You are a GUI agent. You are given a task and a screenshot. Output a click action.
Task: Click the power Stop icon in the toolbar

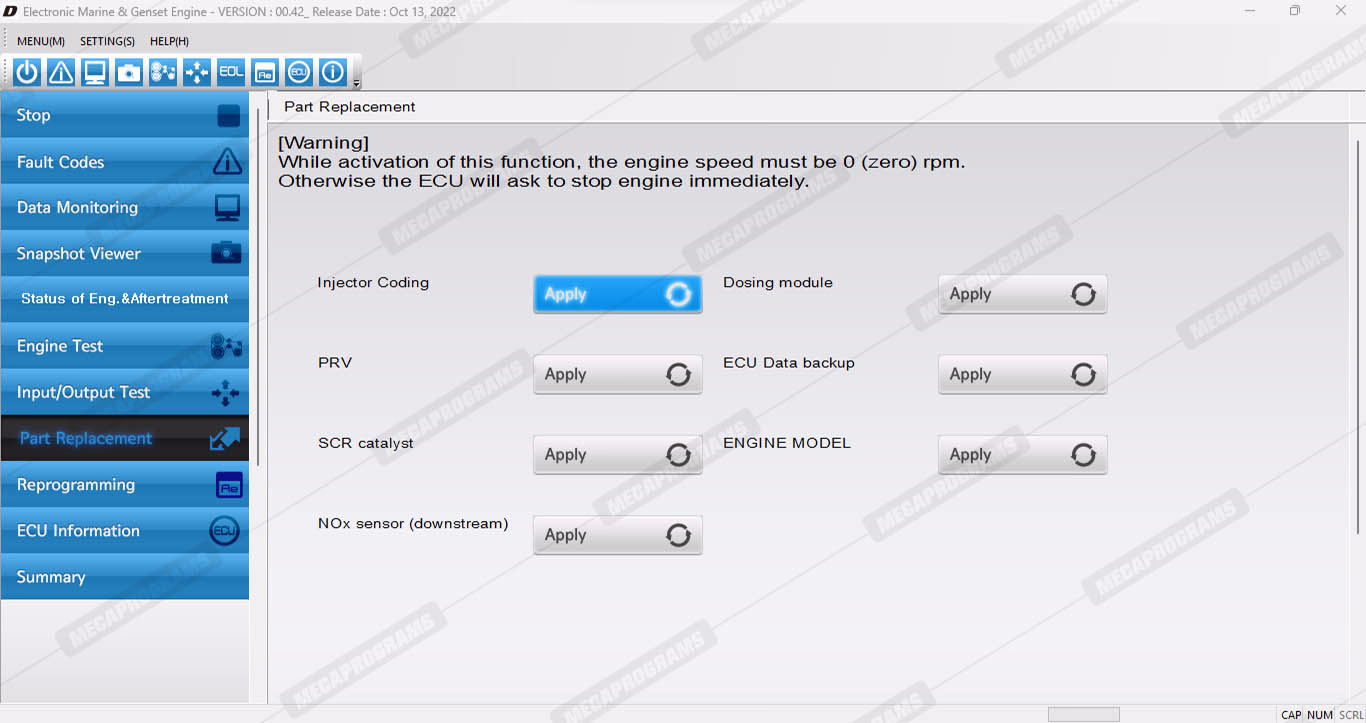coord(27,72)
